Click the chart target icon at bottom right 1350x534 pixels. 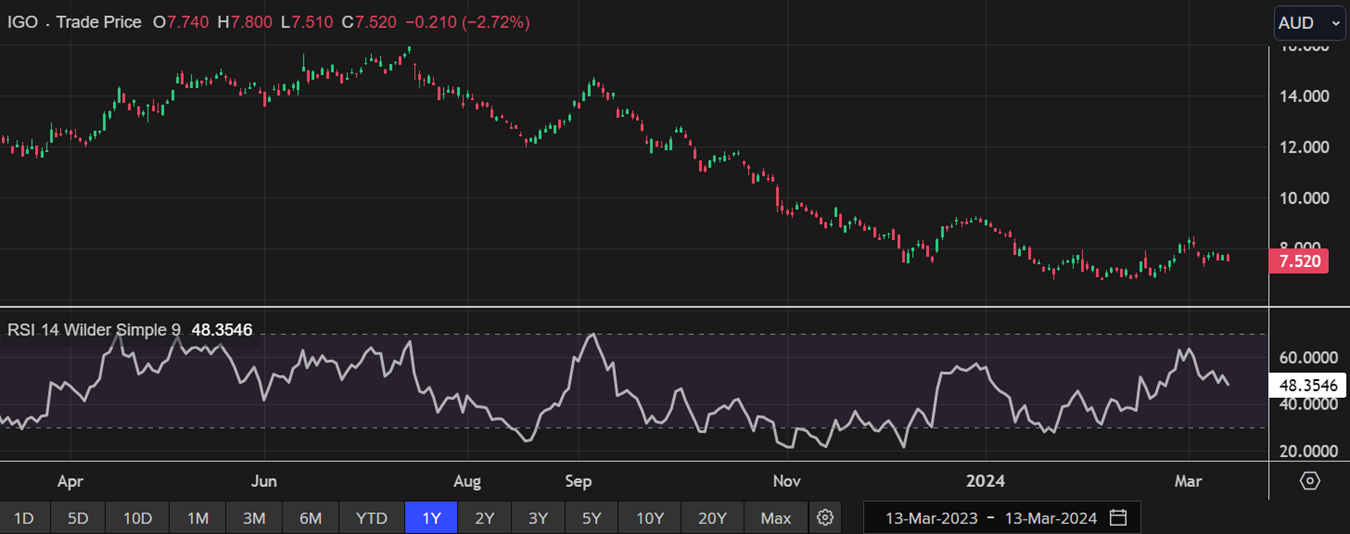coord(1309,481)
